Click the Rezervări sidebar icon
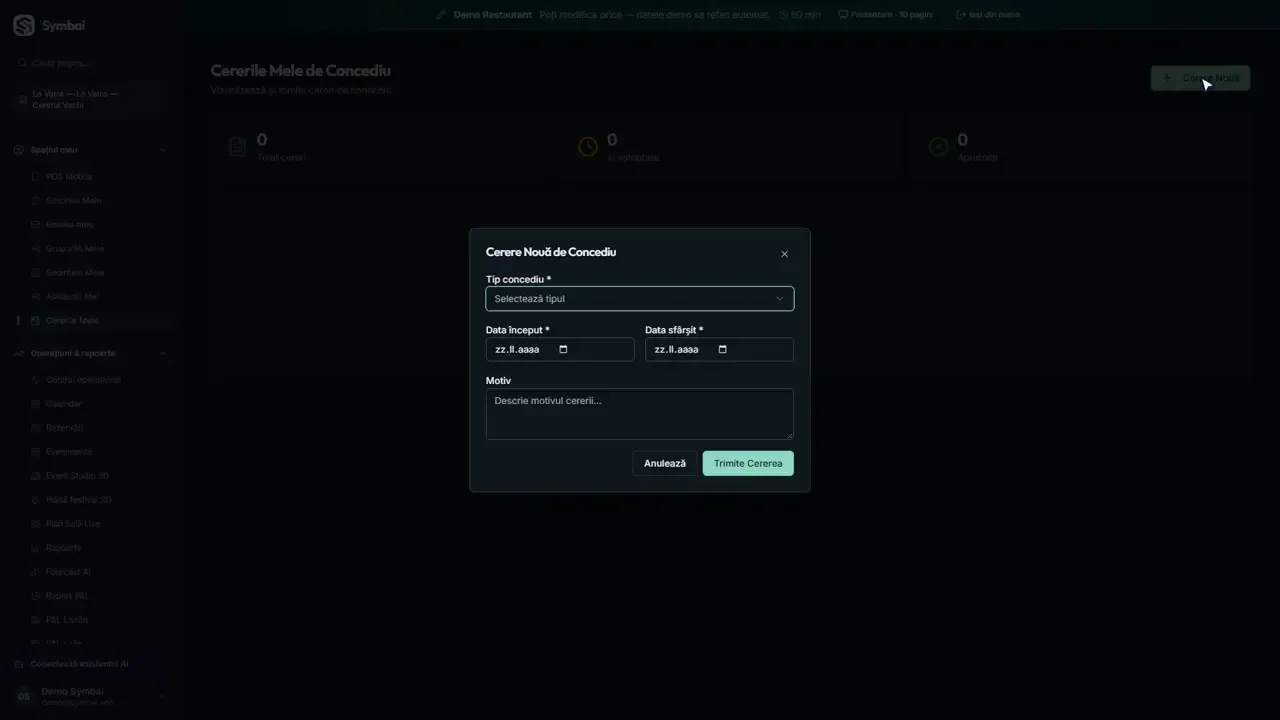Screen dimensions: 1280x720 pyautogui.click(x=36, y=428)
